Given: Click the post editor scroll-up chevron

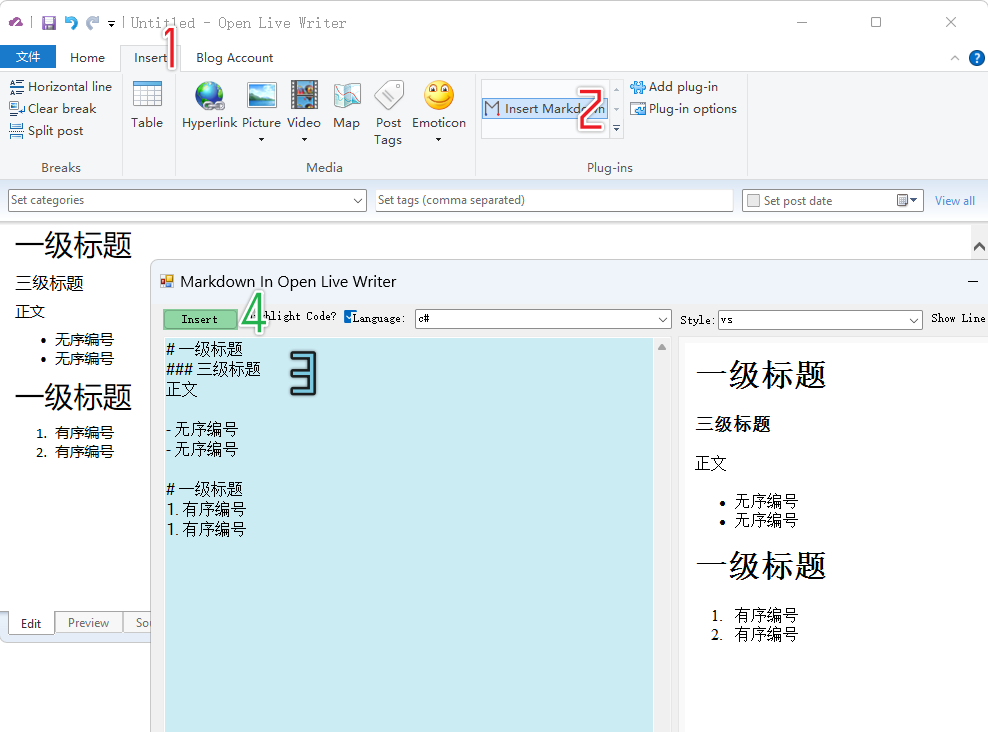Looking at the screenshot, I should point(979,246).
